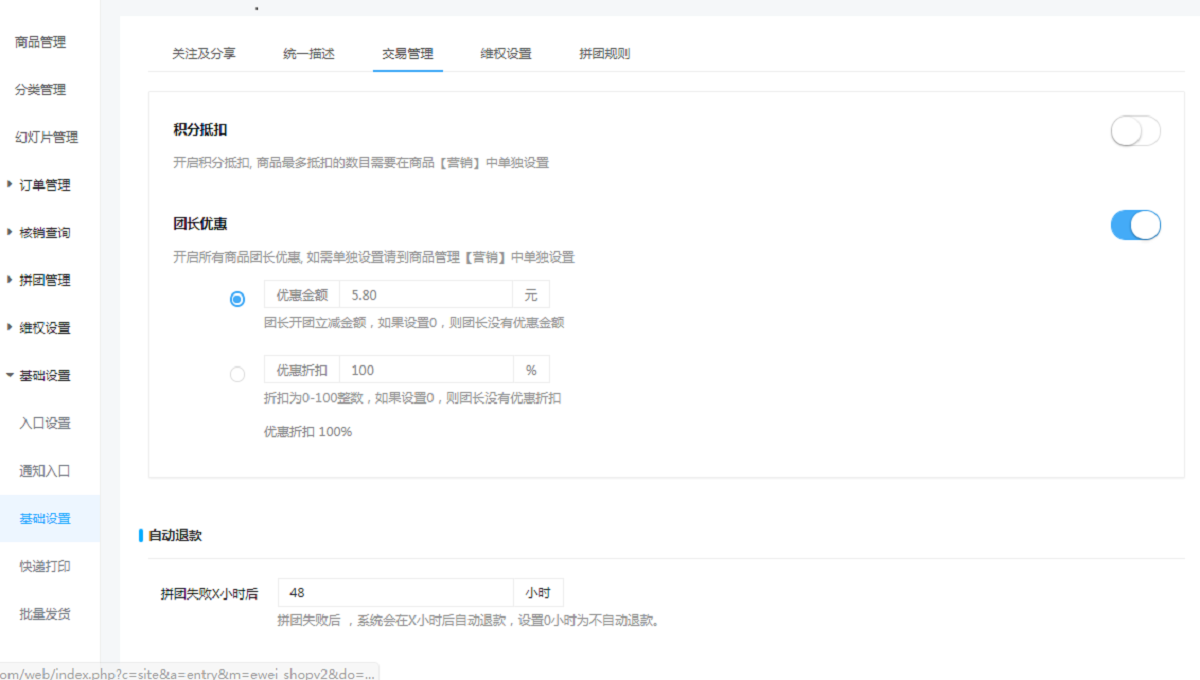Open the 维权设置 tab
This screenshot has height=680, width=1200.
pos(506,54)
